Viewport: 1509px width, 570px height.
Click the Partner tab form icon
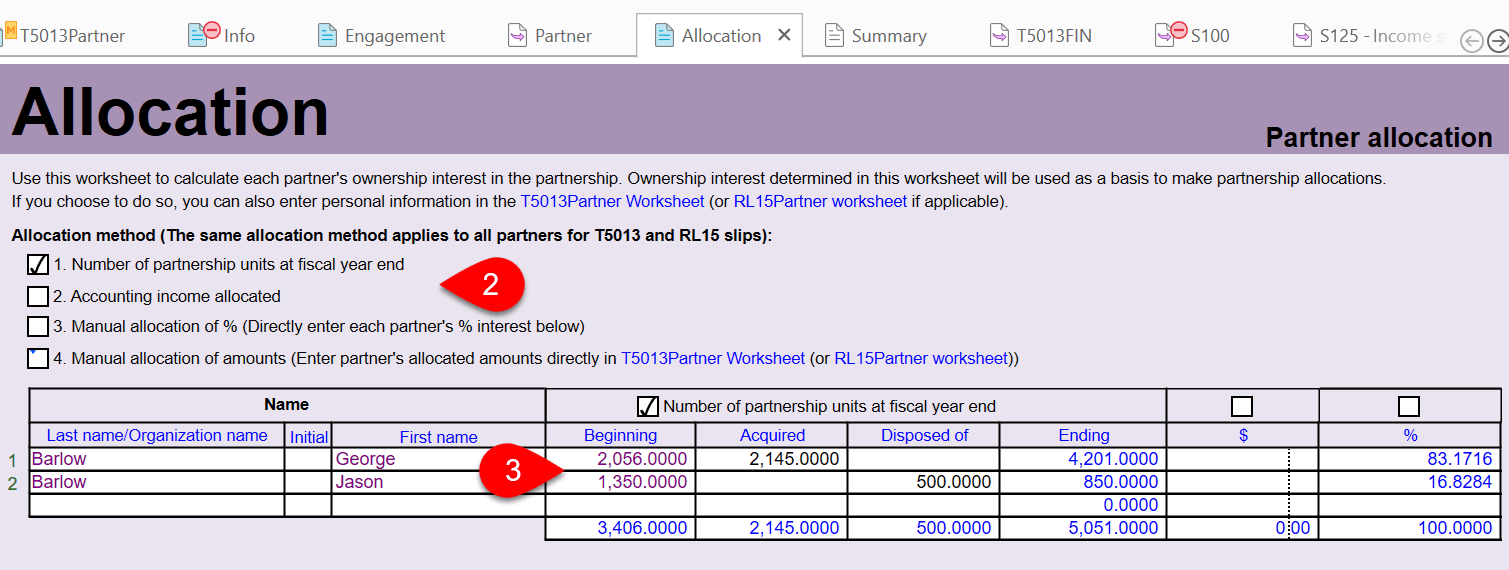point(517,35)
